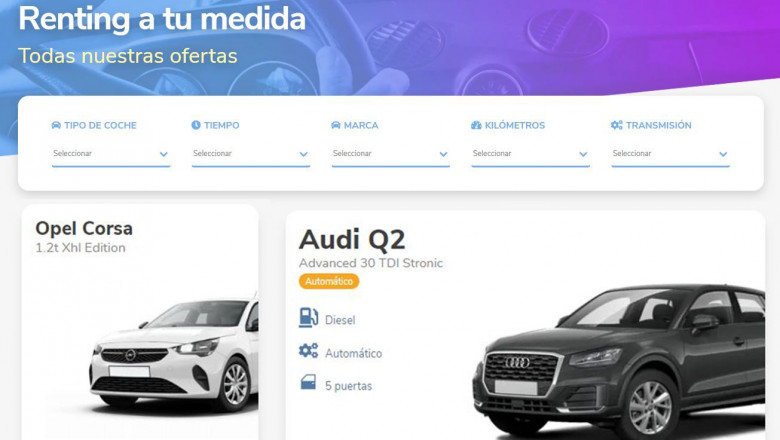Viewport: 780px width, 440px height.
Task: Open the Marca dropdown list
Action: point(390,154)
